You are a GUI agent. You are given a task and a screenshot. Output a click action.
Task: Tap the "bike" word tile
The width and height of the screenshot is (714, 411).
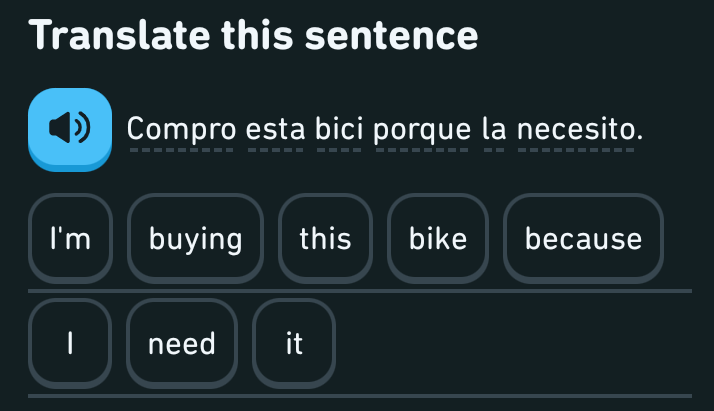438,239
